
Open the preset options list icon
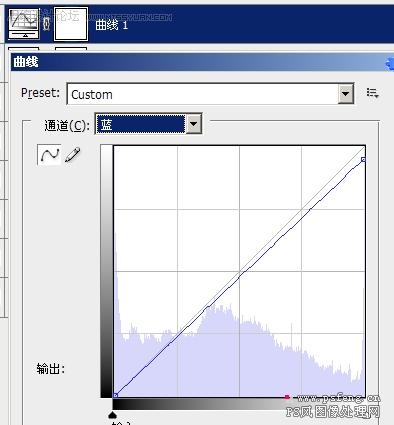pos(372,93)
